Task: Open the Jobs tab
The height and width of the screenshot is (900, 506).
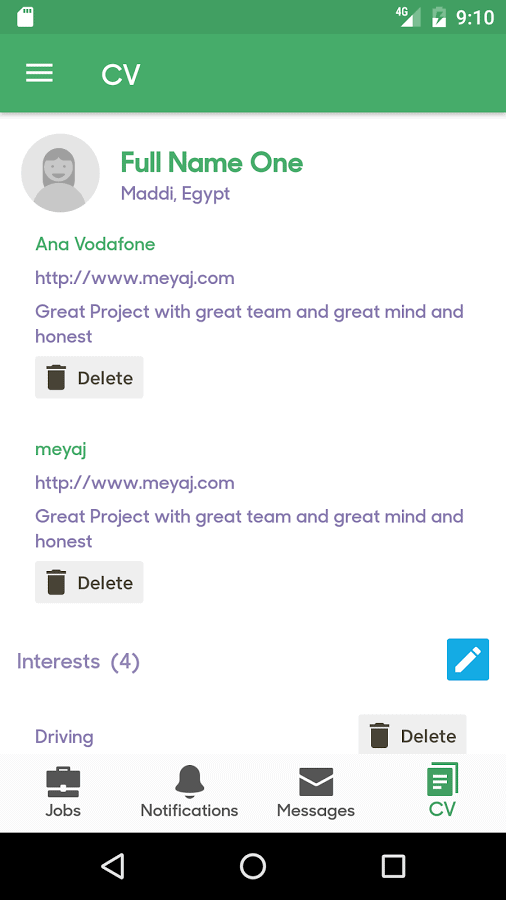Action: (63, 792)
